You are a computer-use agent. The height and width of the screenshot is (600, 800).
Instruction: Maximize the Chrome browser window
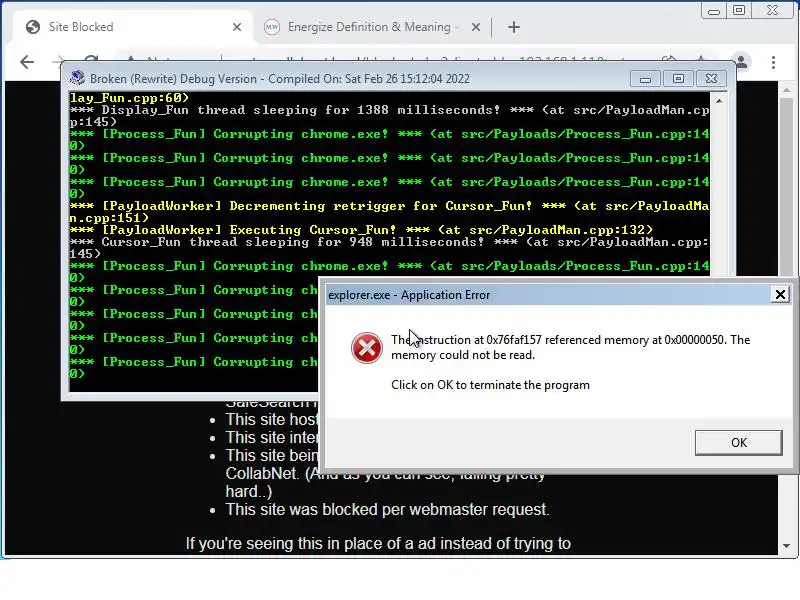[x=739, y=10]
